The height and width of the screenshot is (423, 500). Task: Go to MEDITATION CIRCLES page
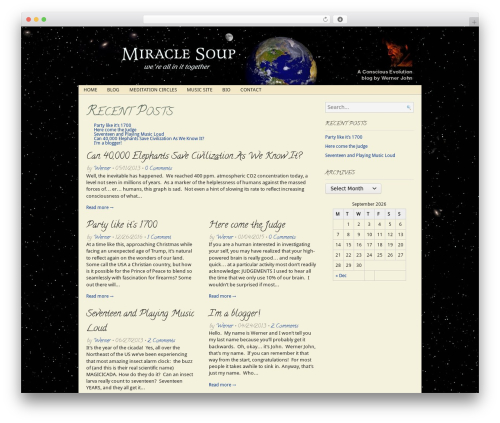point(153,90)
